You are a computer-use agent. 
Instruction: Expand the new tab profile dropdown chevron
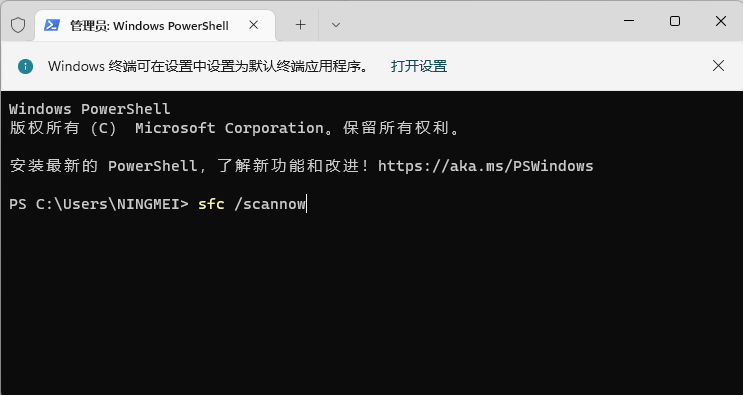pos(336,25)
